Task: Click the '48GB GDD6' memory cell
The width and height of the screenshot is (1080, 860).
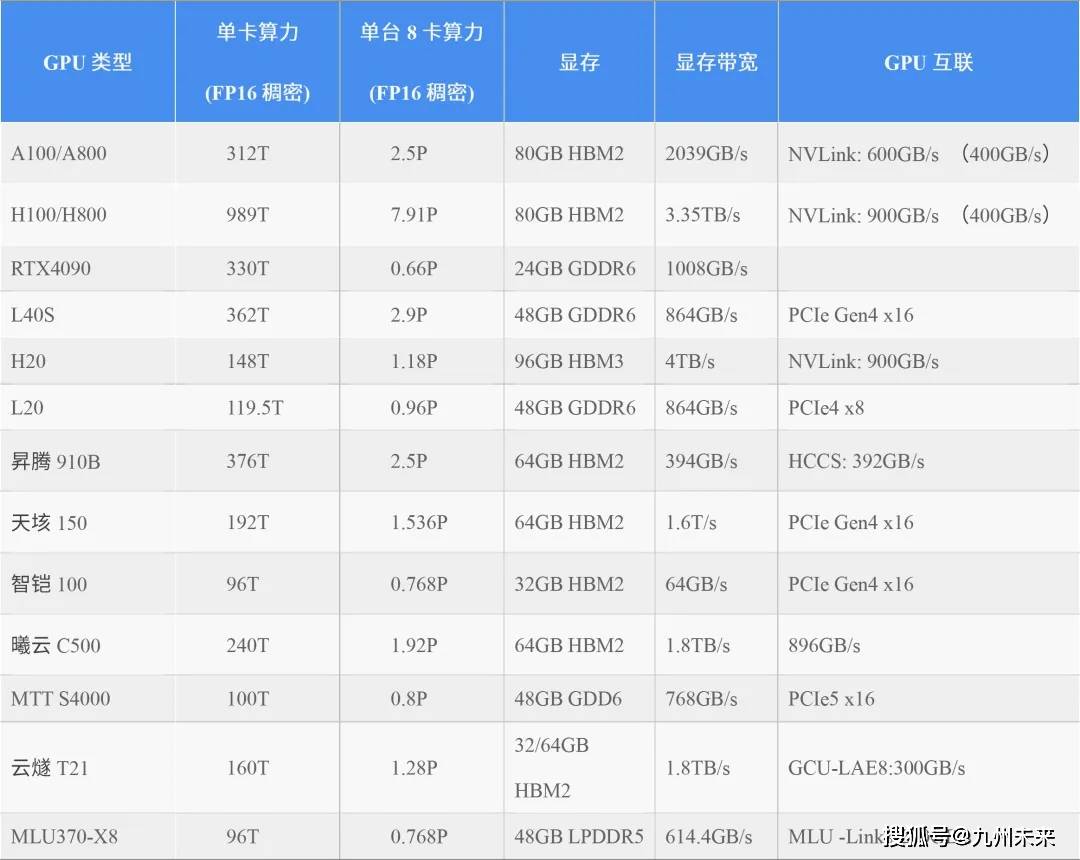Action: click(x=568, y=698)
